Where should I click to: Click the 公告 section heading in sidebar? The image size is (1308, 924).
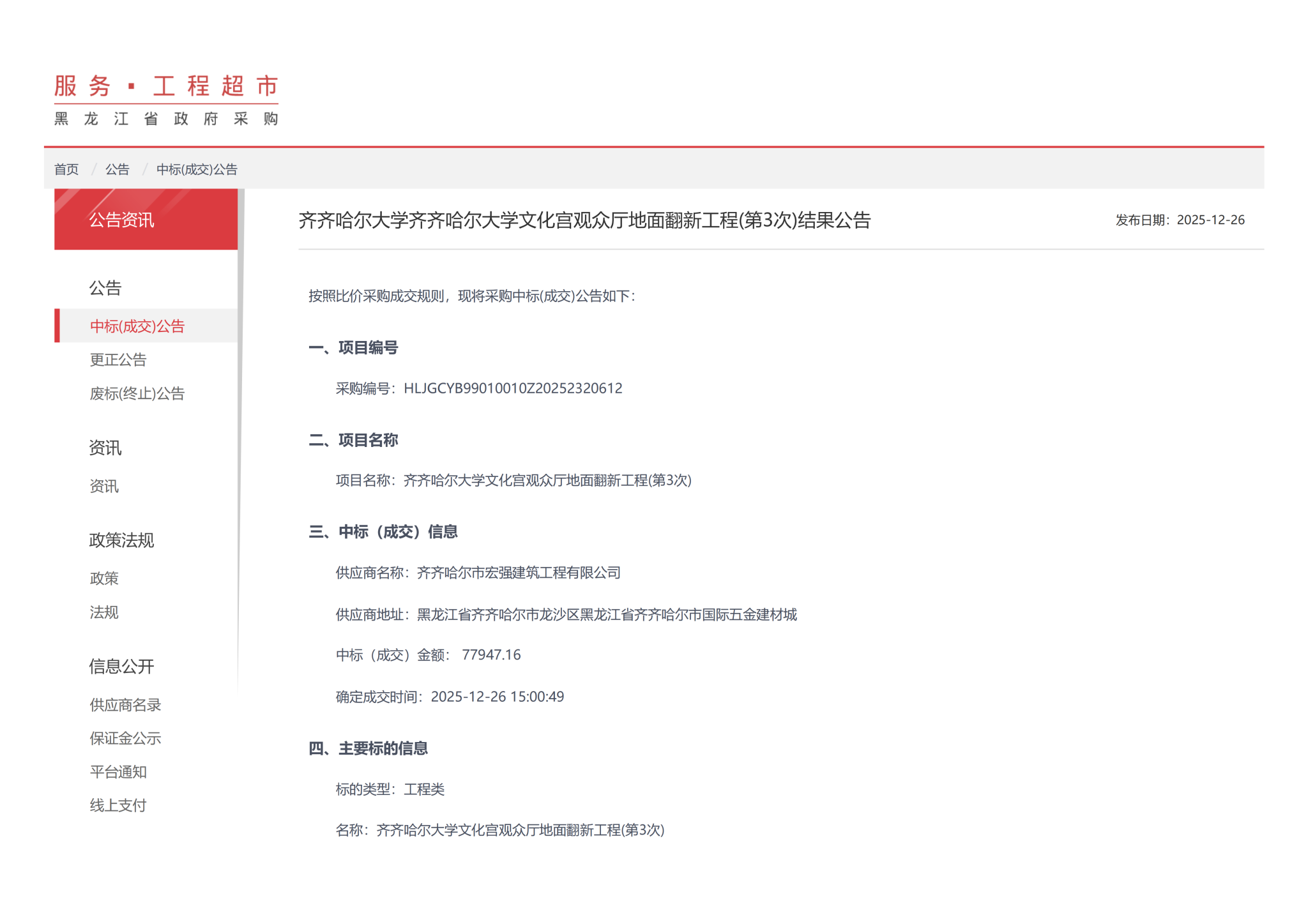(x=105, y=288)
